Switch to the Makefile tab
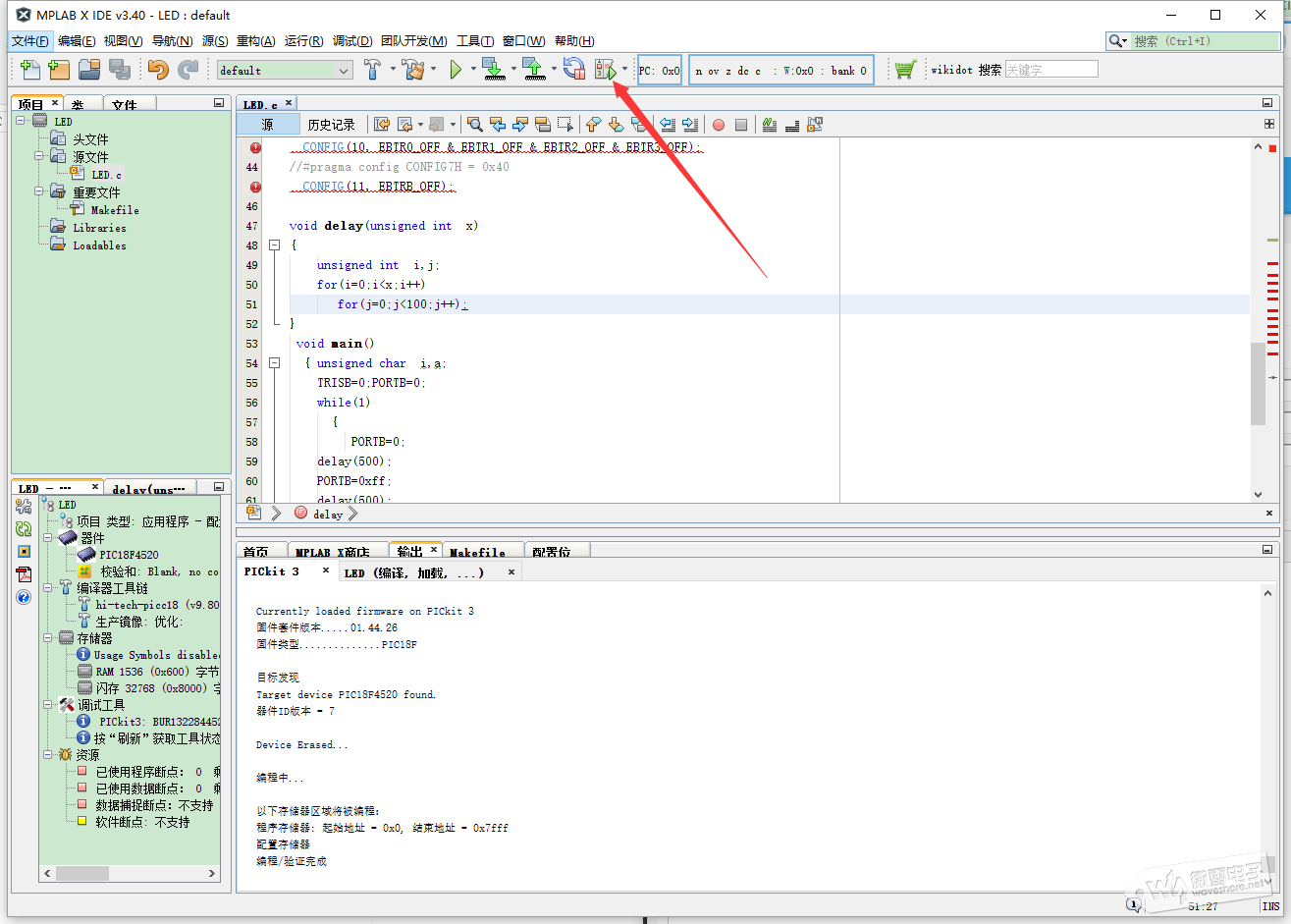The image size is (1291, 924). pyautogui.click(x=477, y=553)
